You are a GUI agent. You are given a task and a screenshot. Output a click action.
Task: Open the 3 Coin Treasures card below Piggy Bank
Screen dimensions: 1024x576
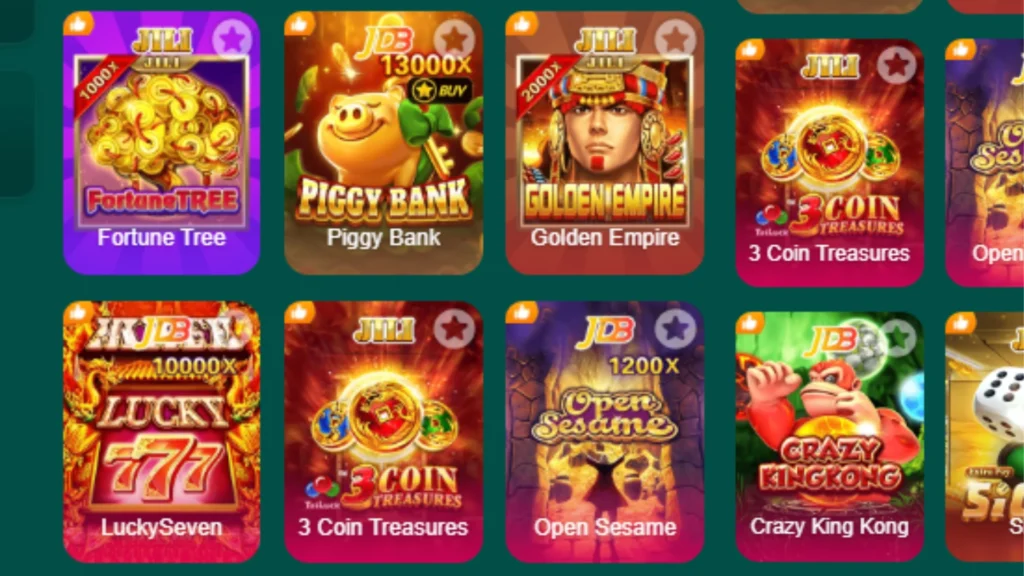384,431
